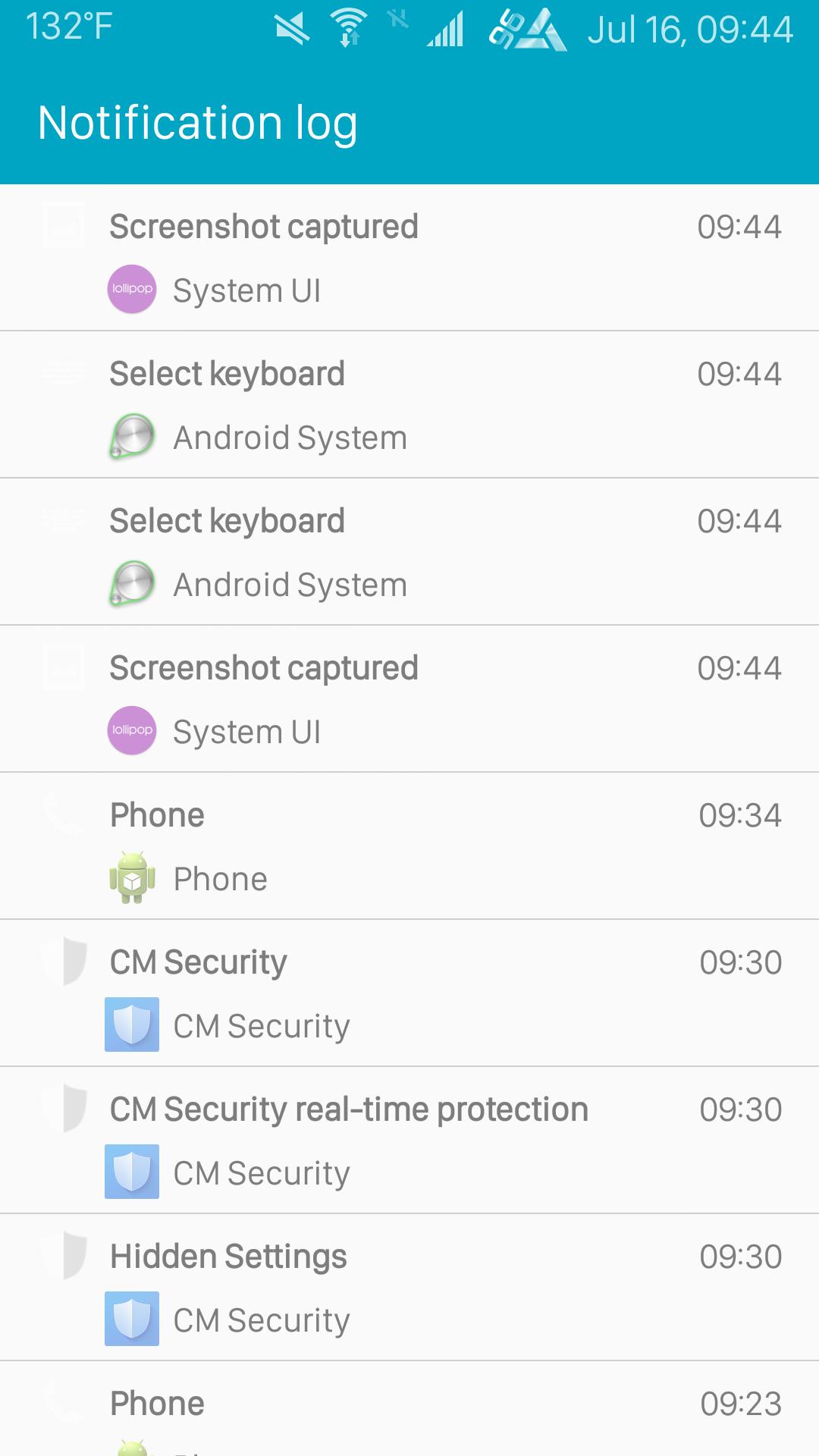Tap the muted sound icon in status bar

click(x=292, y=29)
